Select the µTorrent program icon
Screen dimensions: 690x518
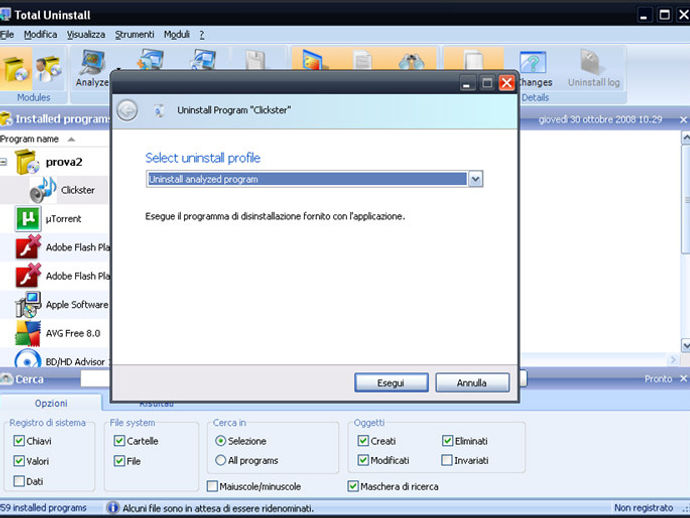[x=28, y=219]
